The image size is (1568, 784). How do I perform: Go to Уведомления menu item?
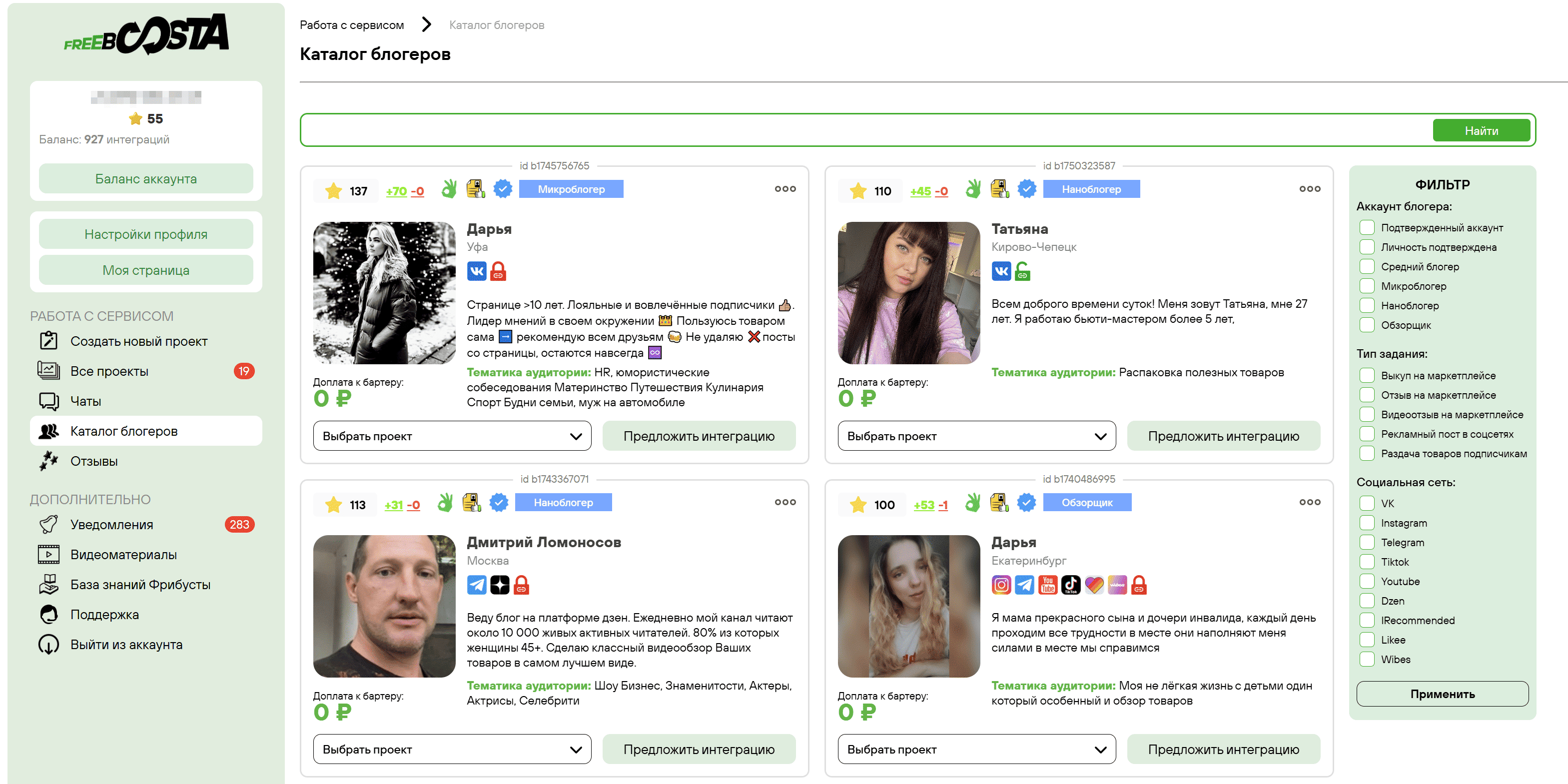pyautogui.click(x=112, y=525)
